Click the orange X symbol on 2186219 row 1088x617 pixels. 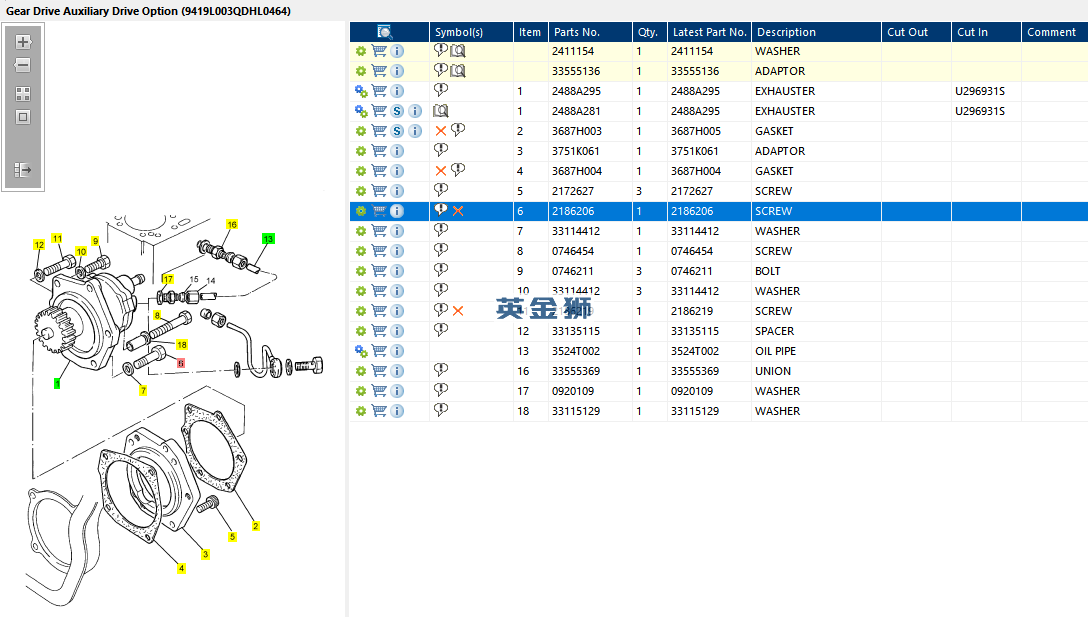pos(458,311)
